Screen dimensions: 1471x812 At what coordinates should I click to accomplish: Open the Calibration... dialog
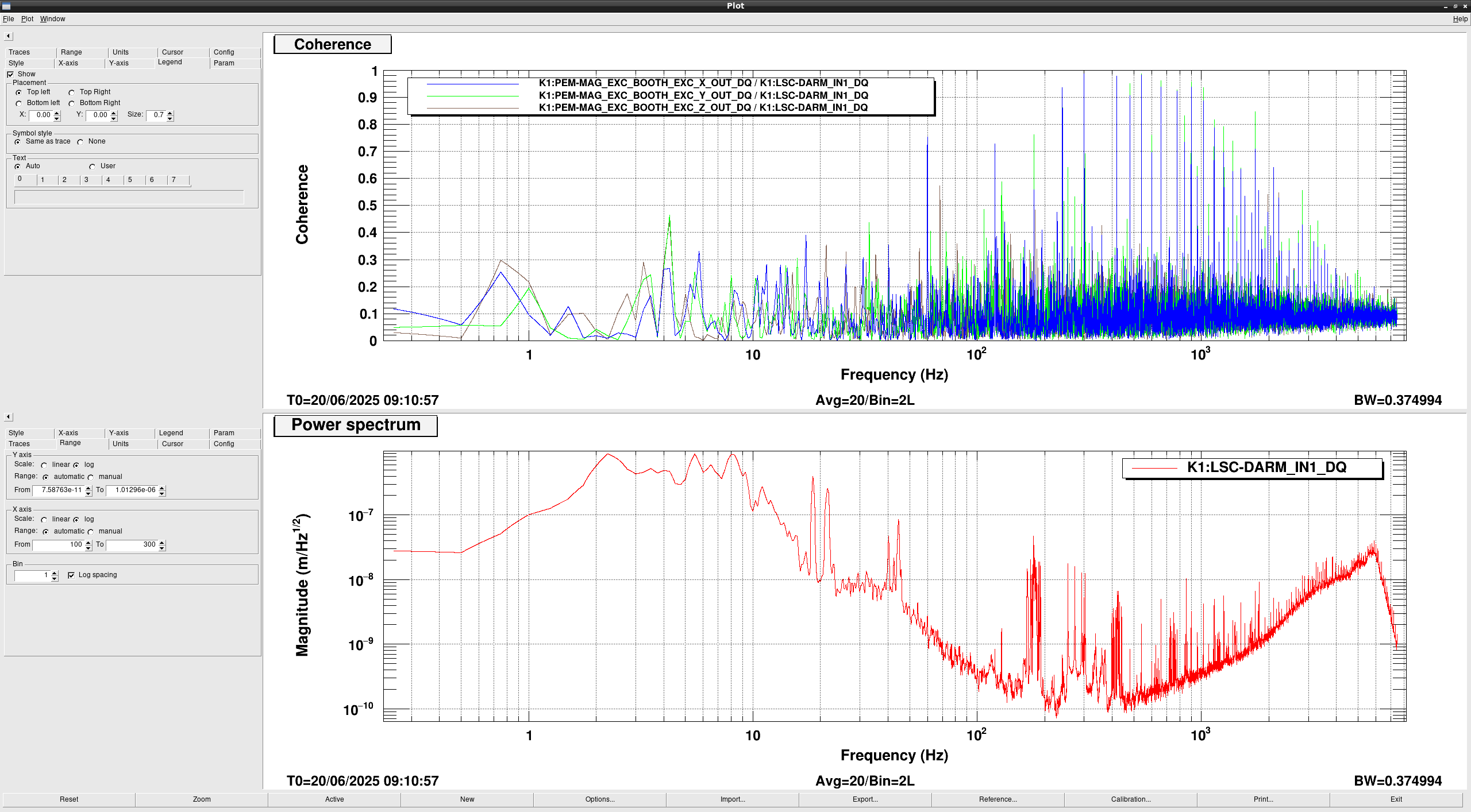point(1131,799)
